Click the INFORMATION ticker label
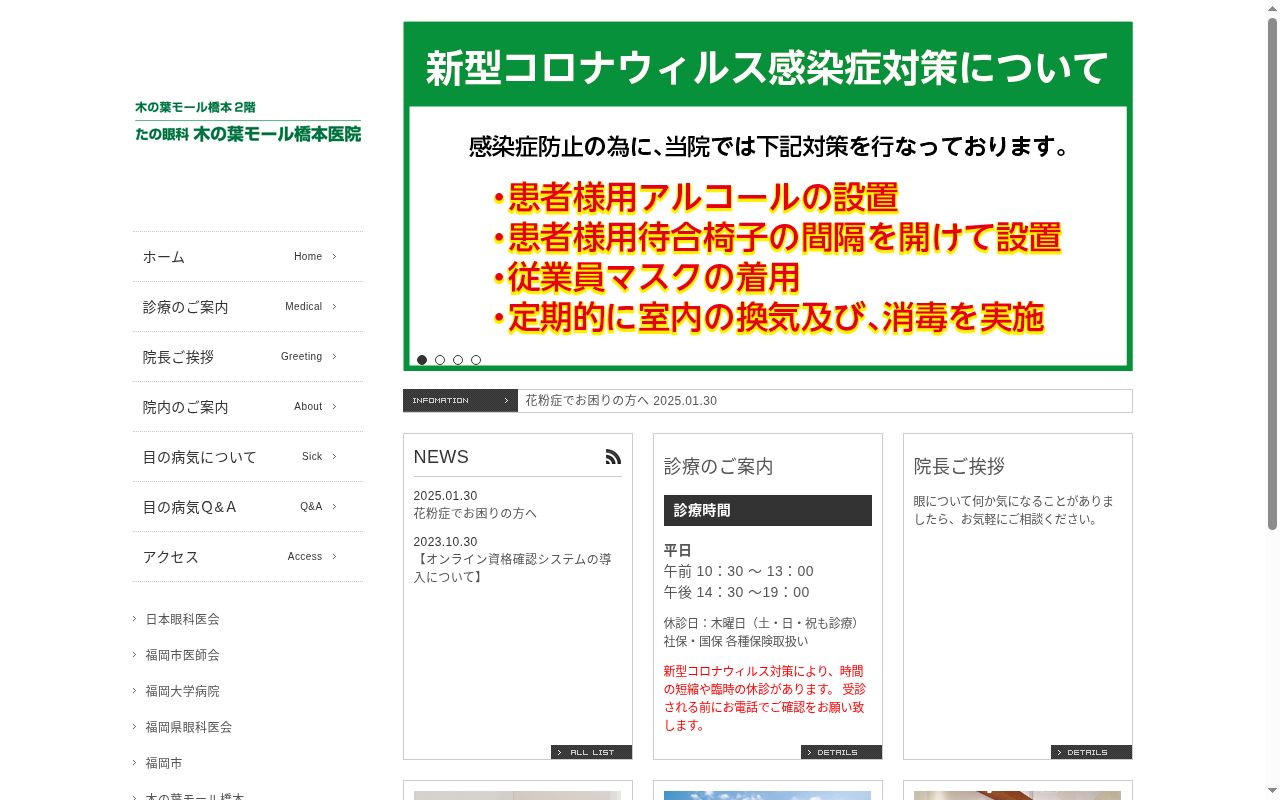 click(460, 401)
